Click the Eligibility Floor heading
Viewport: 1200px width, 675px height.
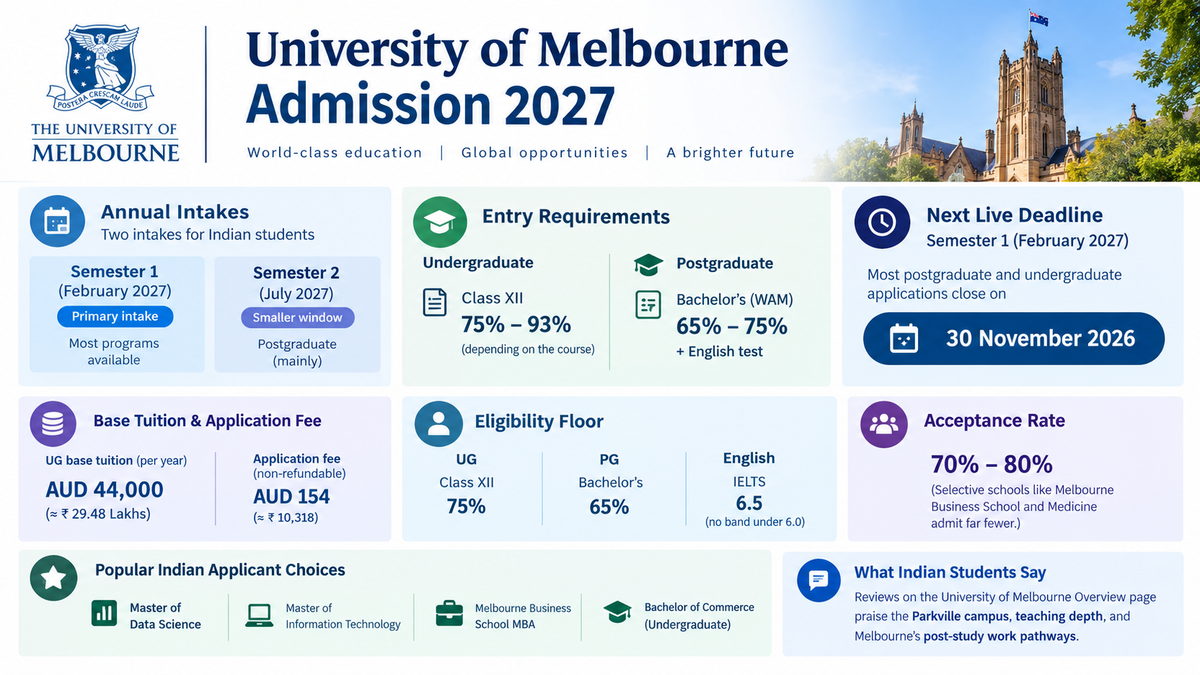pos(539,422)
